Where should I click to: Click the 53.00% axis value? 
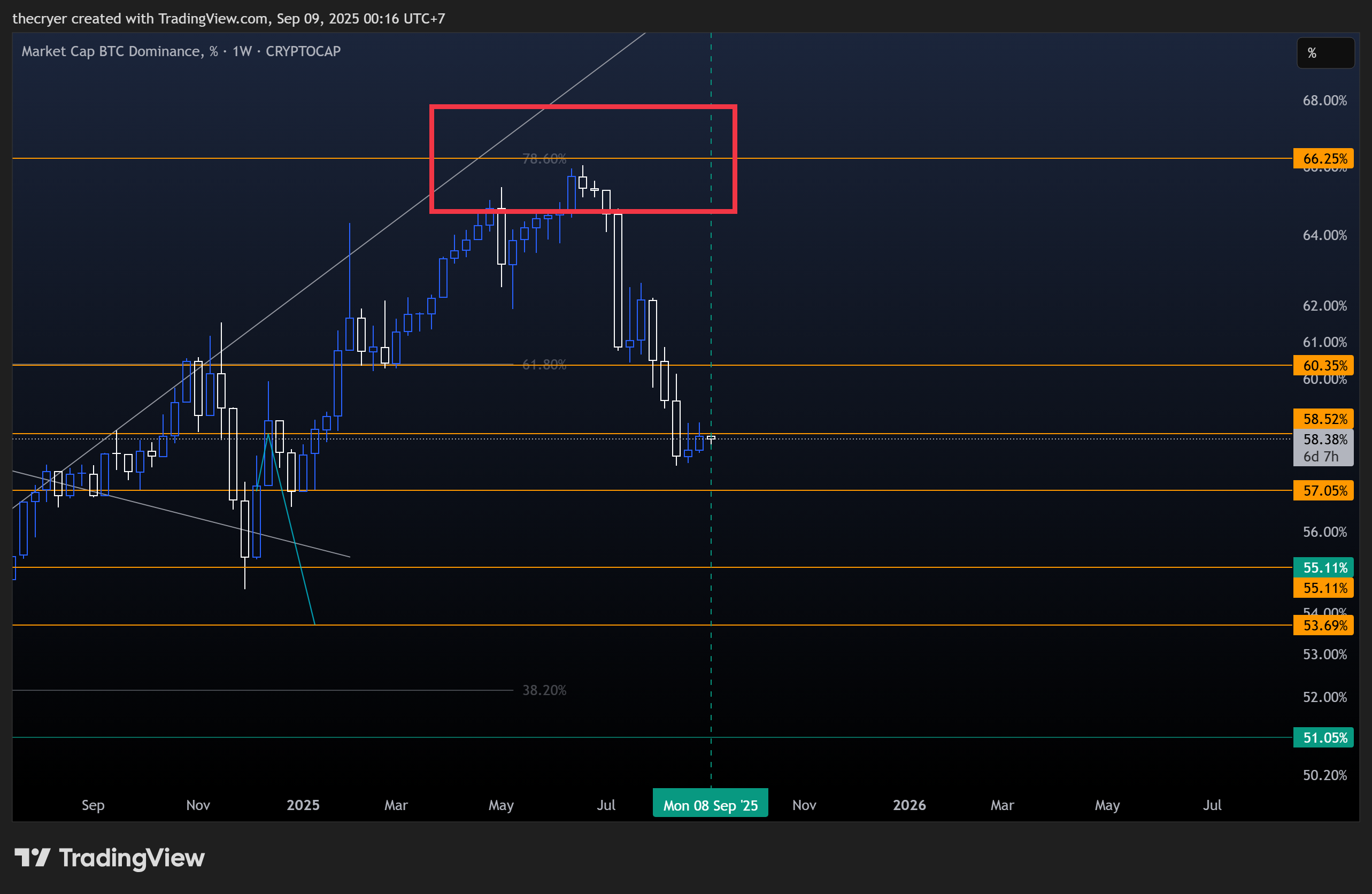[1325, 654]
